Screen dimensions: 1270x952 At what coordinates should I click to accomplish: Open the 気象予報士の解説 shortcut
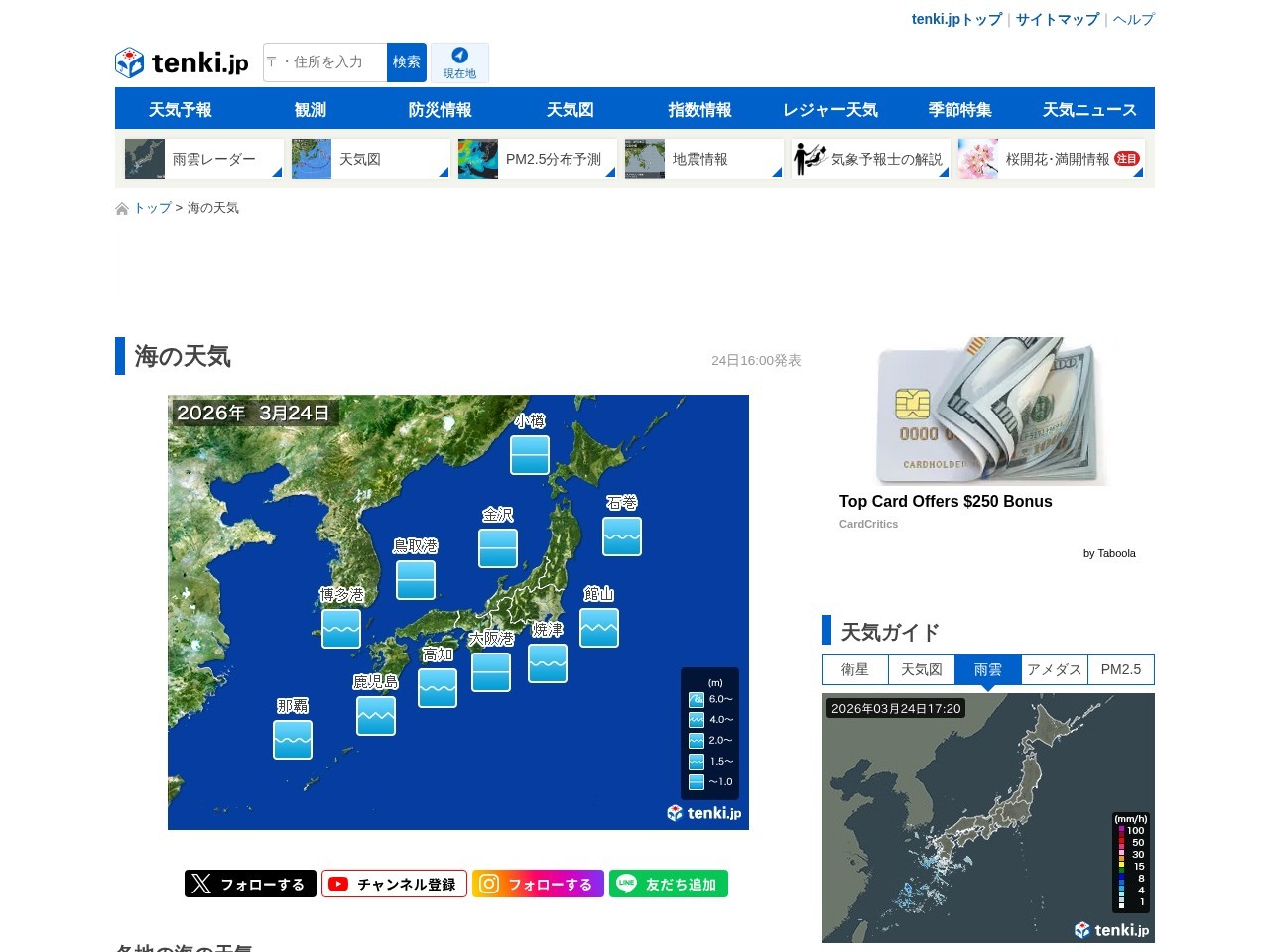(870, 159)
